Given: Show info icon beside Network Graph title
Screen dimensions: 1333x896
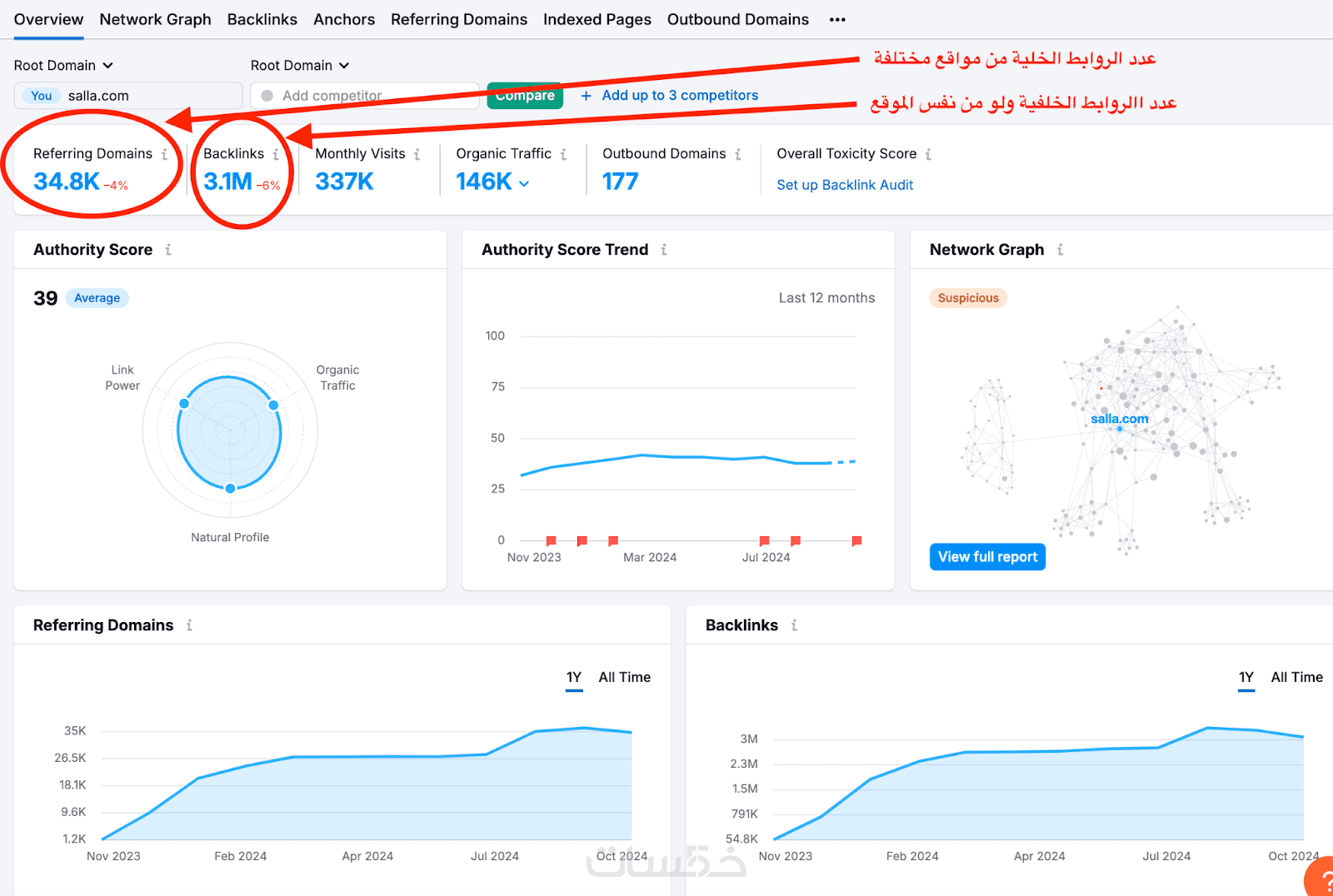Looking at the screenshot, I should 1060,250.
